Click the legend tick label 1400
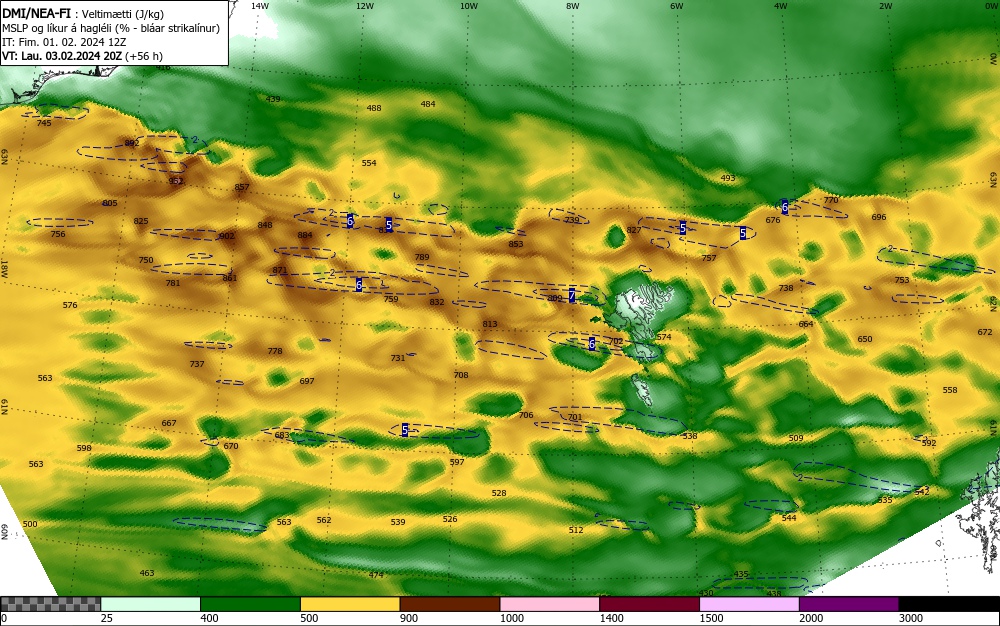 point(612,618)
